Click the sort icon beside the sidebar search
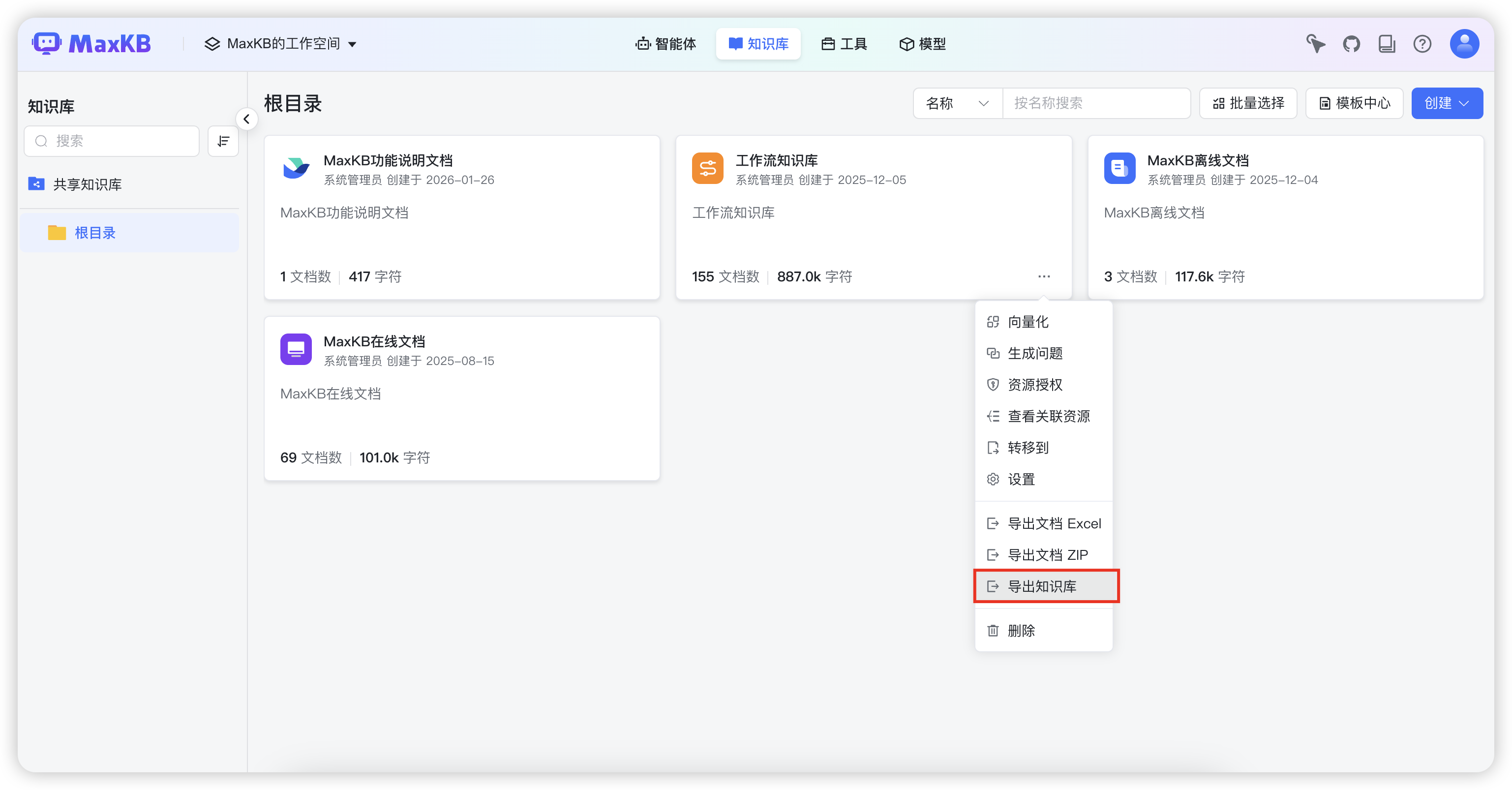 (x=223, y=141)
